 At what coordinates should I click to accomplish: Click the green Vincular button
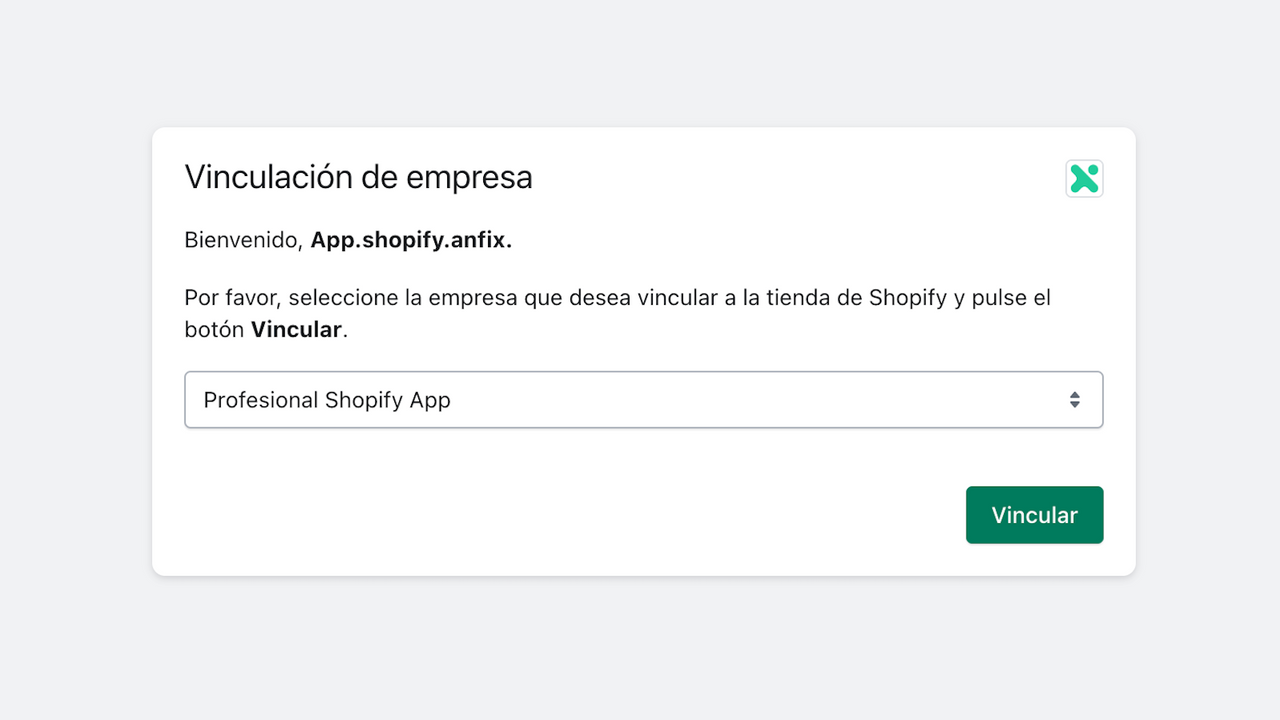[x=1034, y=515]
